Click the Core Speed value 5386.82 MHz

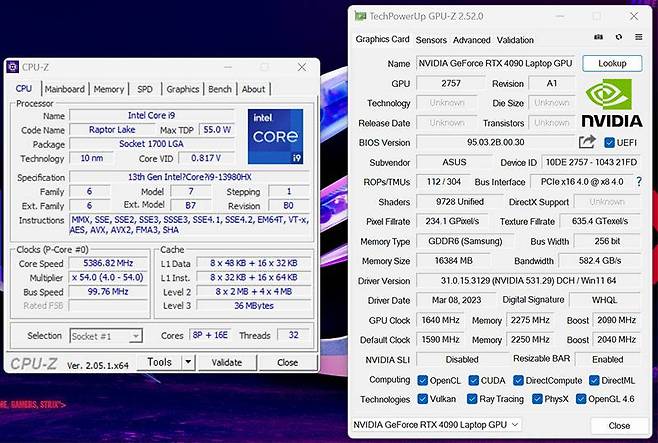(108, 263)
